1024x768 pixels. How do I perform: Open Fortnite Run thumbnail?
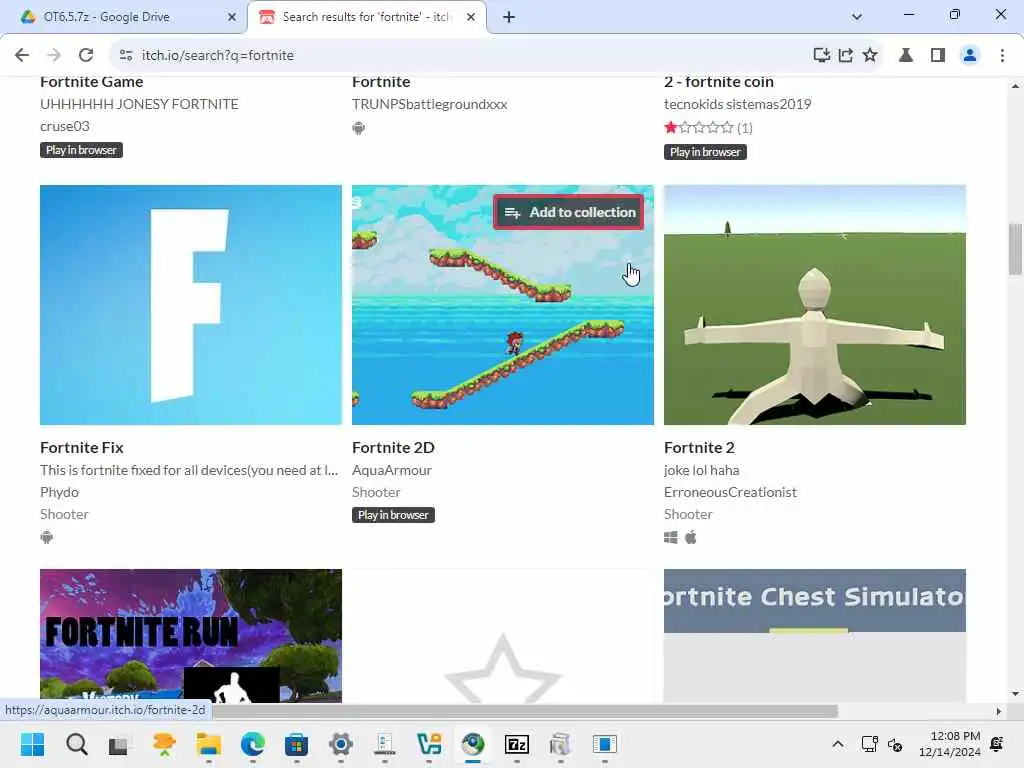191,635
